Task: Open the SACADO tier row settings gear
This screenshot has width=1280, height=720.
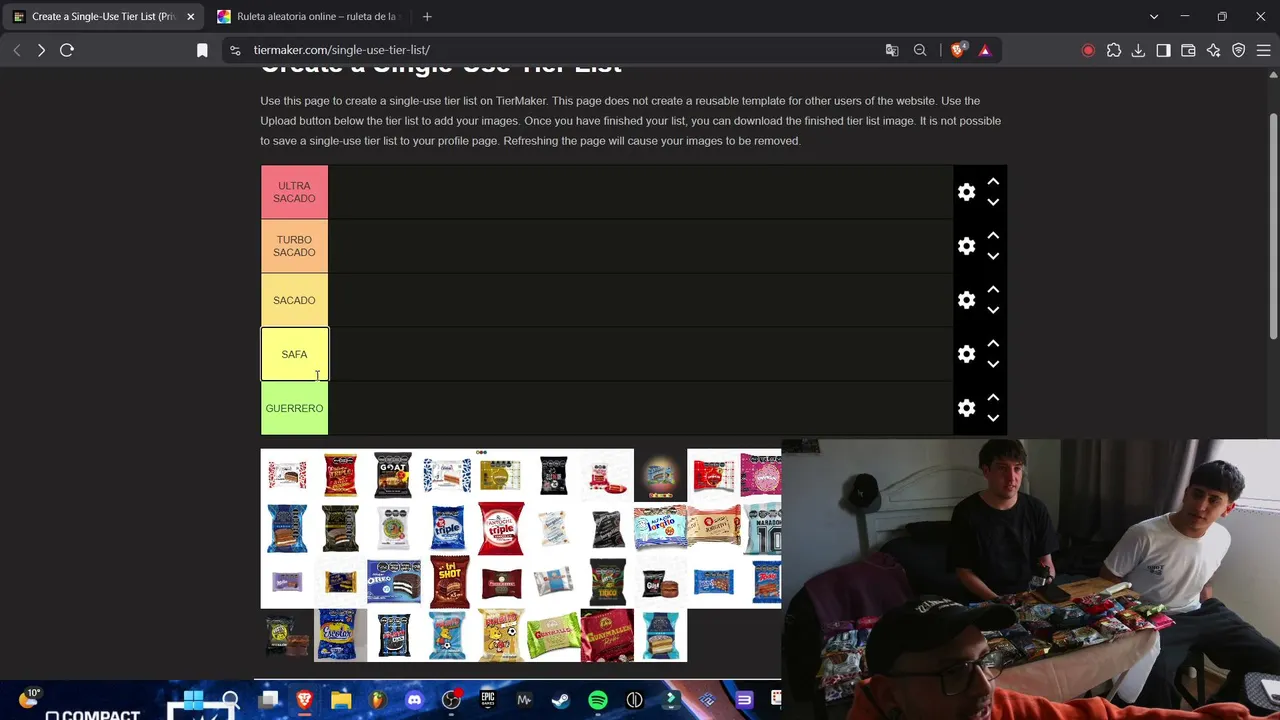Action: (966, 300)
